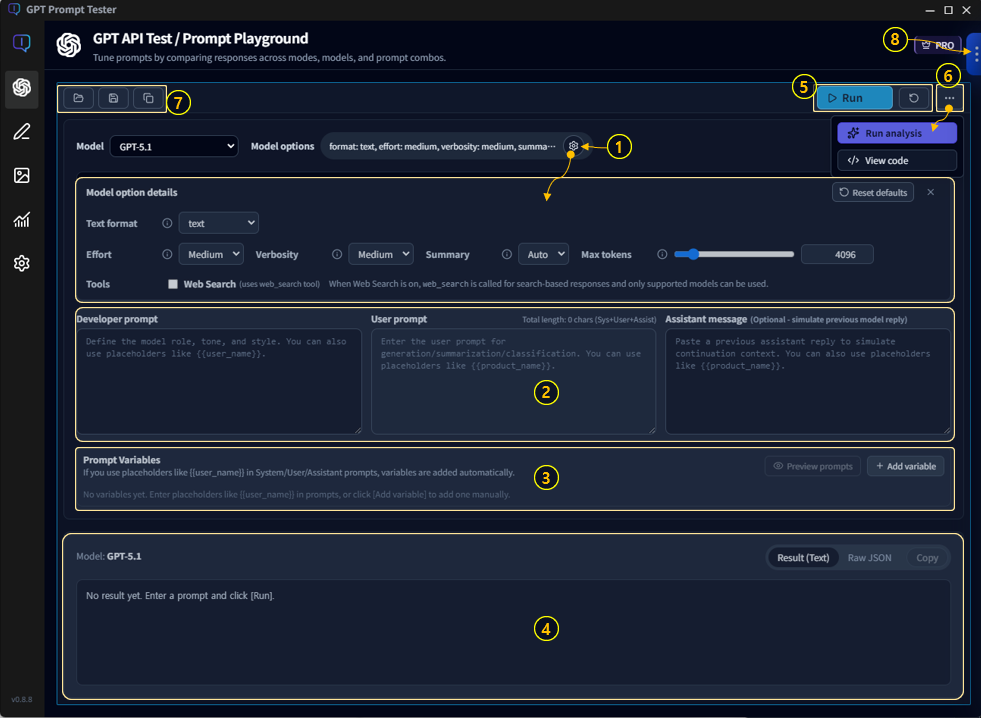Switch to the Raw JSON tab
Screen dimensions: 981x718
tap(870, 558)
